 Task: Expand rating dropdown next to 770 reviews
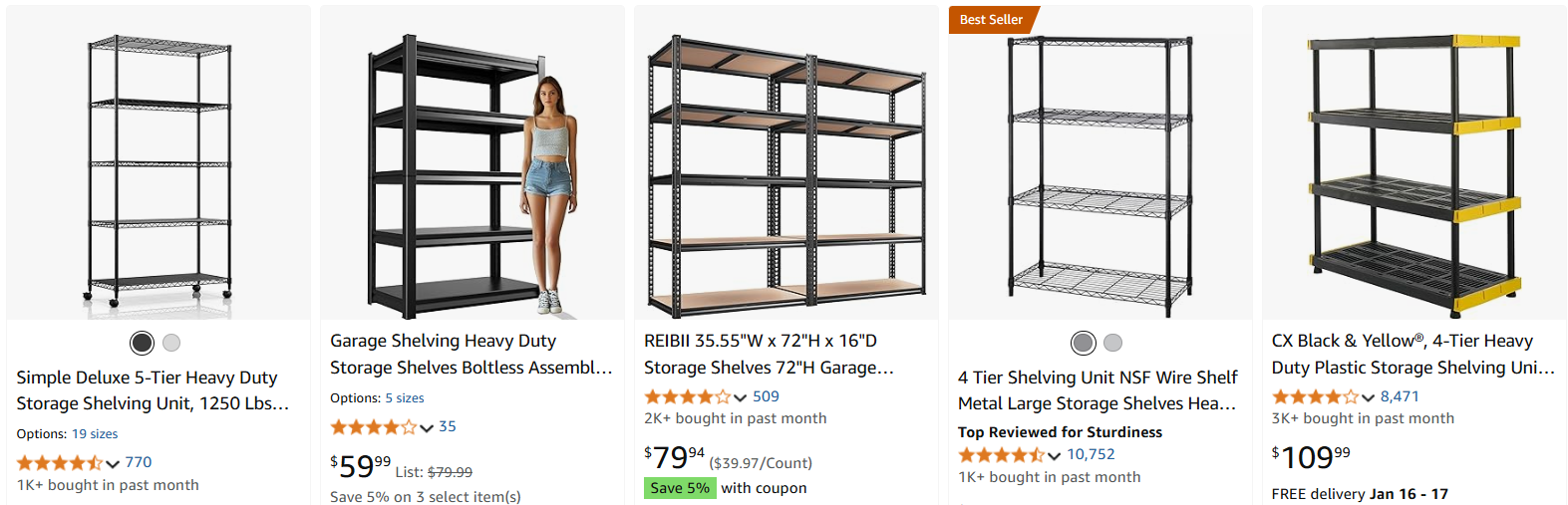click(x=113, y=463)
